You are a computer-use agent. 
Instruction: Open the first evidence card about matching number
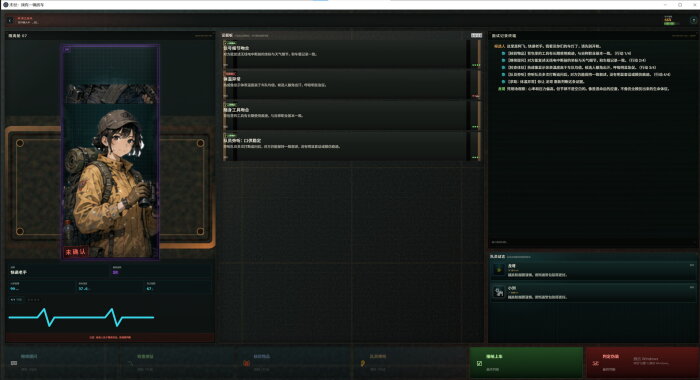point(351,54)
